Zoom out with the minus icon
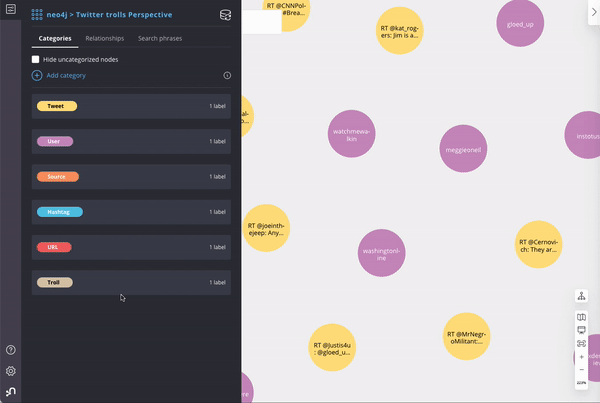Screen dimensions: 600x403 pyautogui.click(x=581, y=370)
